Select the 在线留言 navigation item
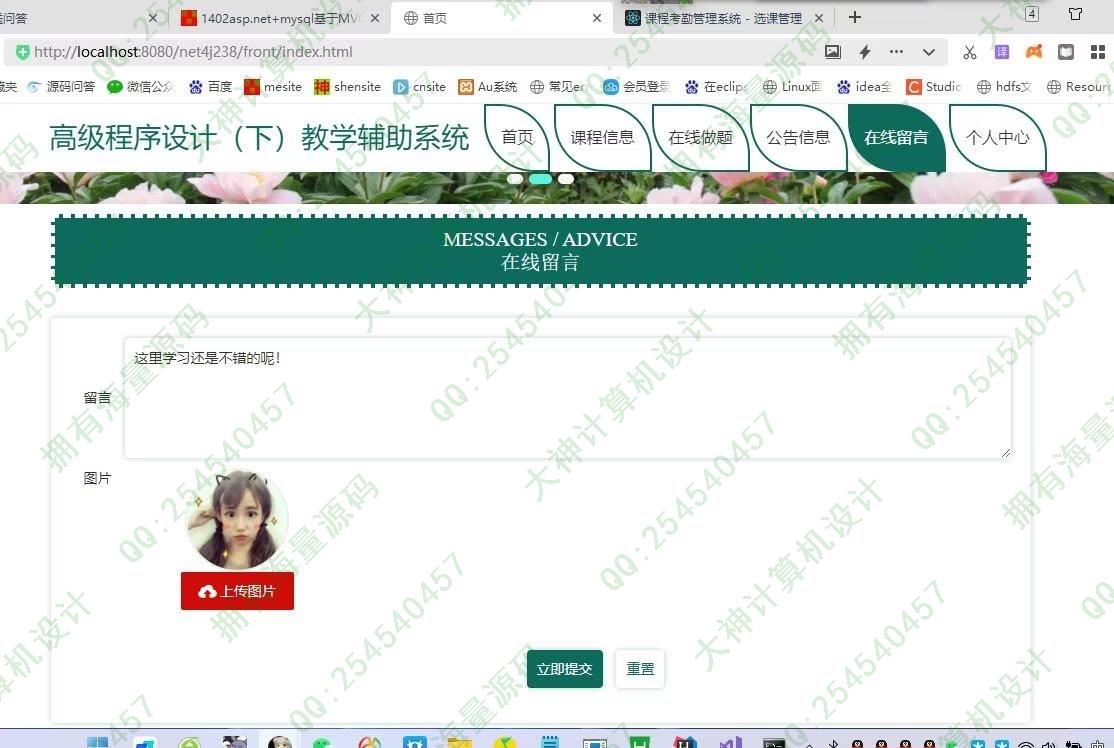This screenshot has height=748, width=1114. [x=896, y=137]
